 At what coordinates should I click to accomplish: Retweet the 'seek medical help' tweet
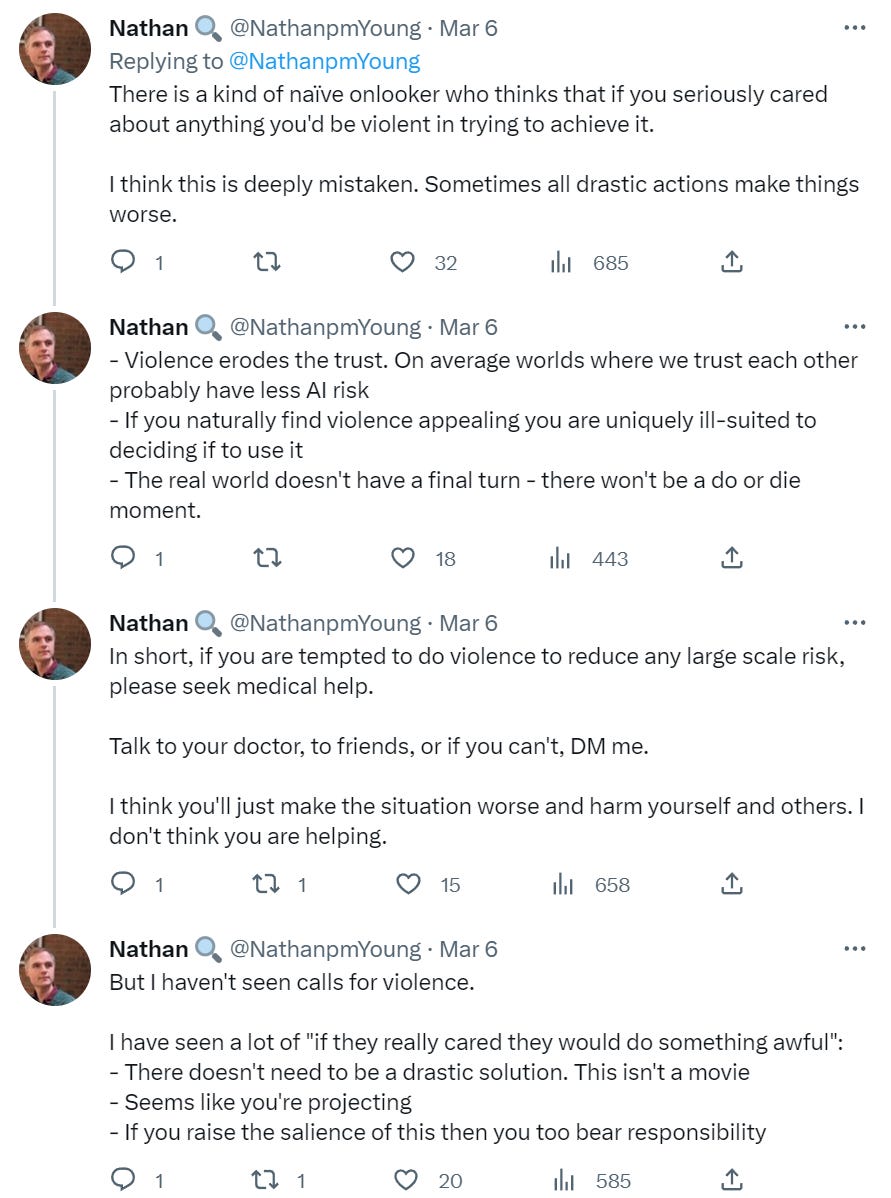266,884
